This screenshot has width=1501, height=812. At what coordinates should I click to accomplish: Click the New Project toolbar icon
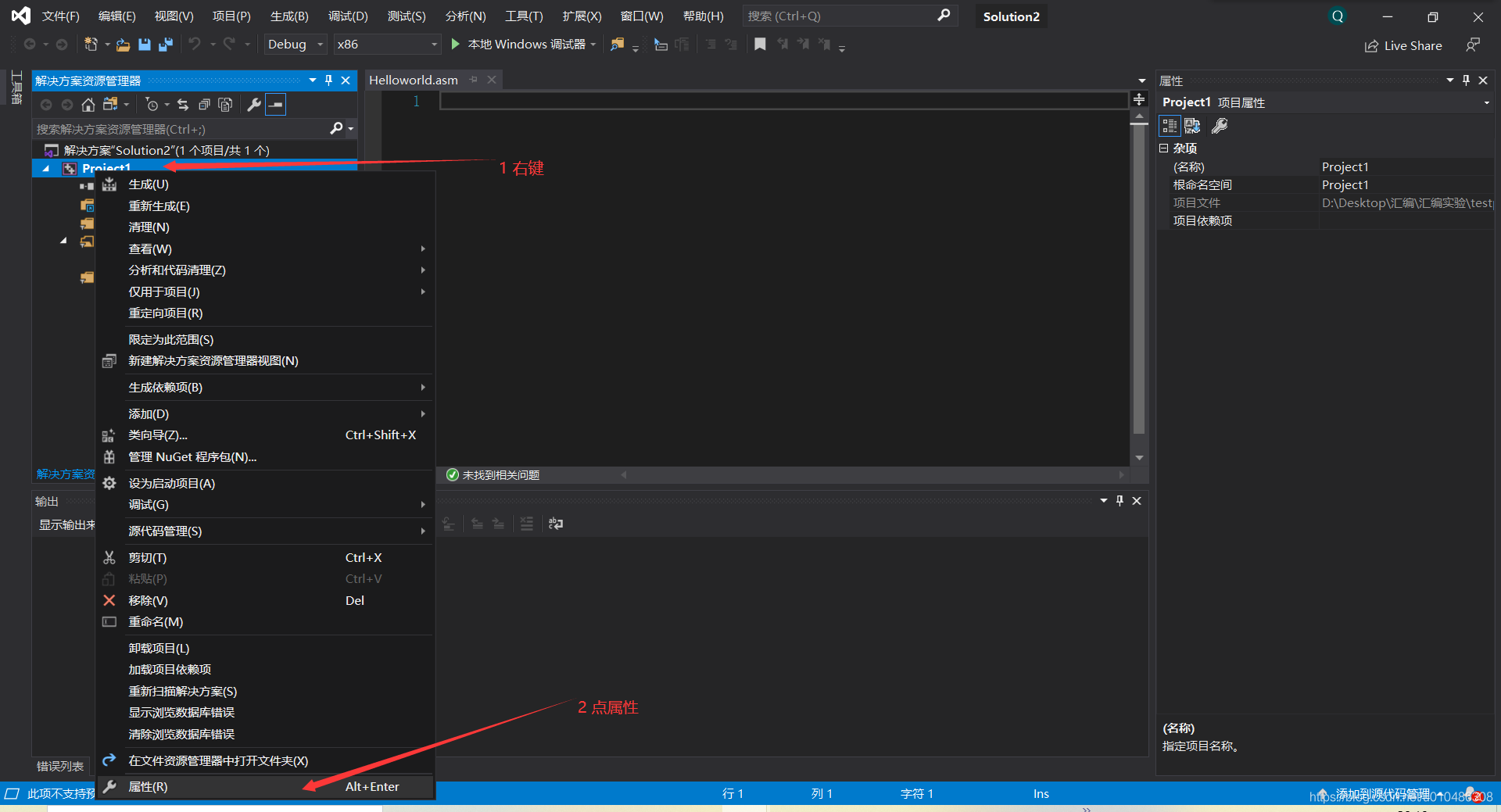coord(91,45)
